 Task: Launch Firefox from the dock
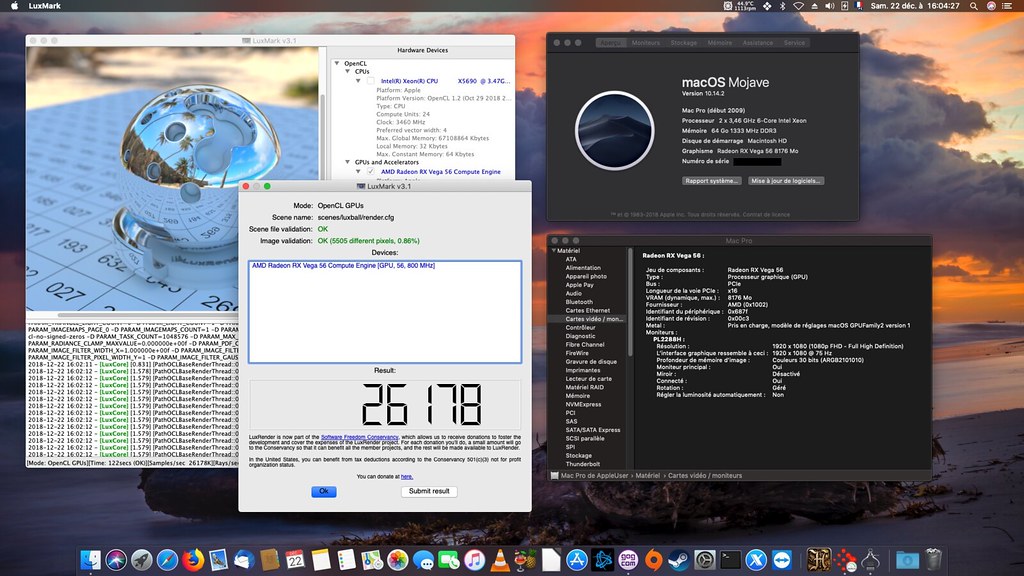(x=191, y=559)
